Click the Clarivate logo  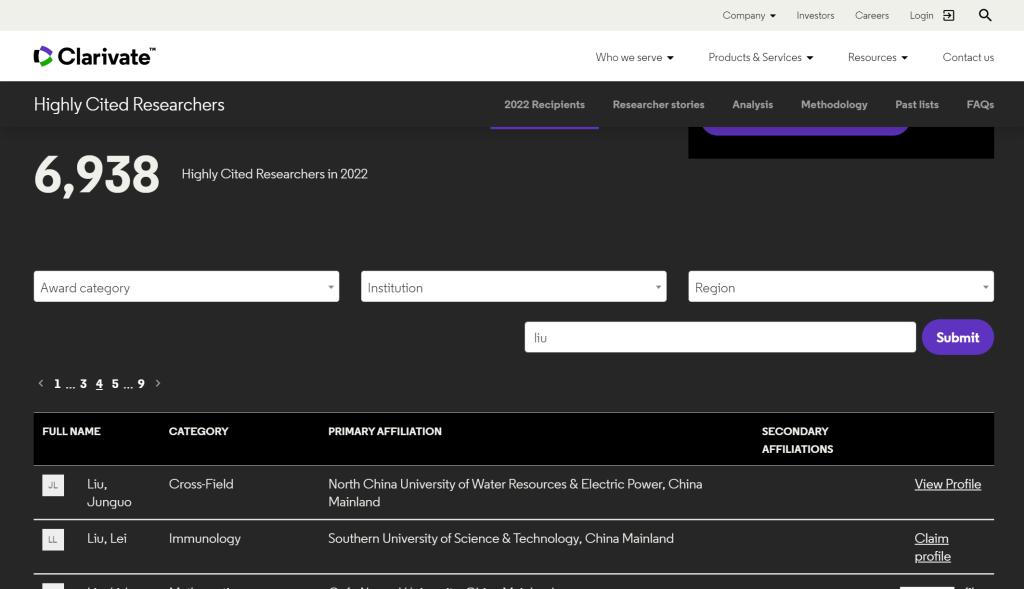click(x=95, y=56)
